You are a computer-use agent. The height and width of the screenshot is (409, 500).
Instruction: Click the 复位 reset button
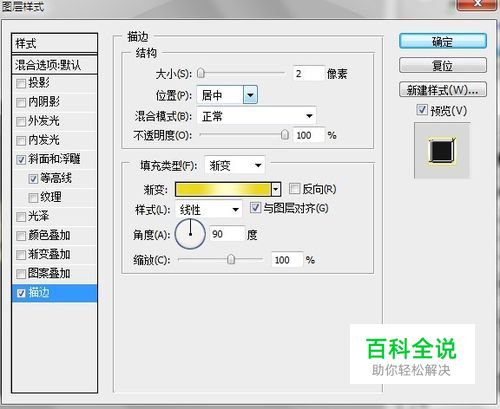point(443,65)
